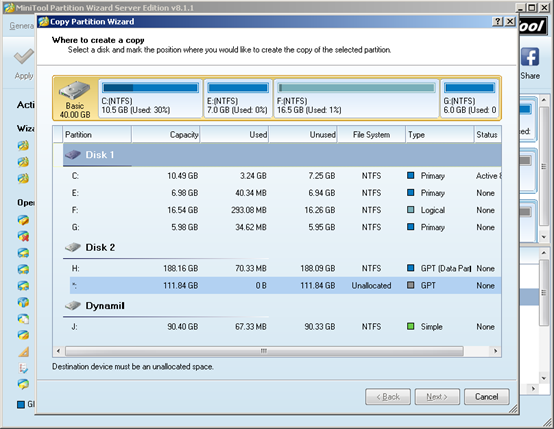Close the Copy Partition Wizard dialog
Screen dimensions: 554x429
510,22
